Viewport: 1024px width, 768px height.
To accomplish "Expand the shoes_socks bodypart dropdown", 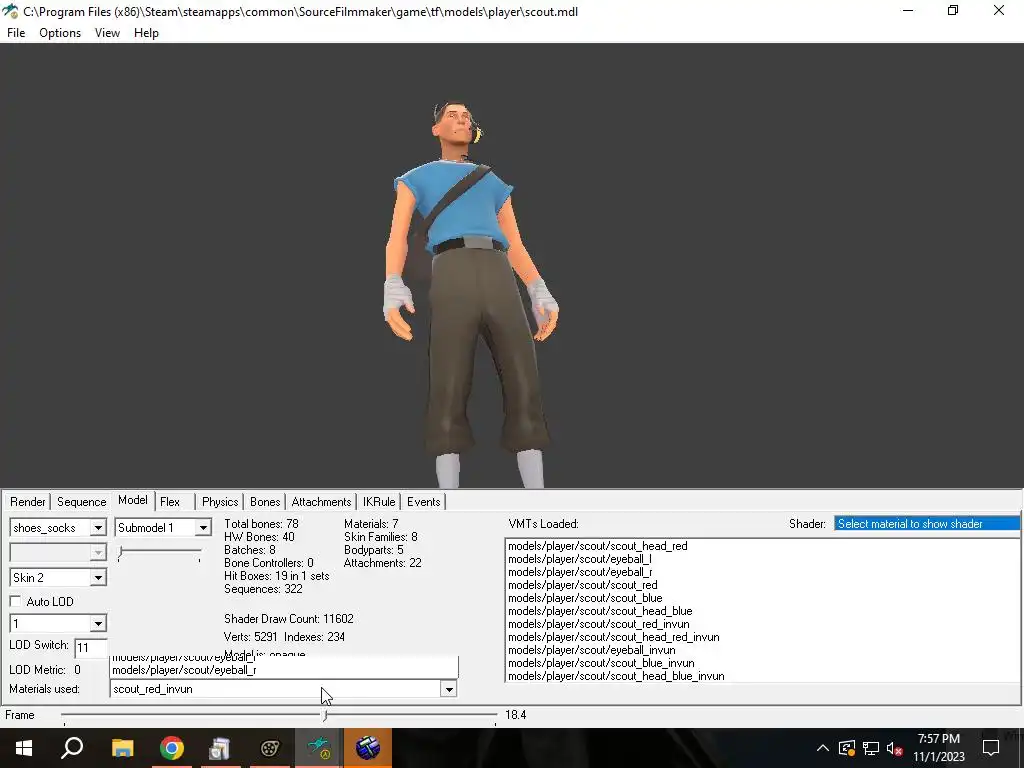I will (x=97, y=528).
